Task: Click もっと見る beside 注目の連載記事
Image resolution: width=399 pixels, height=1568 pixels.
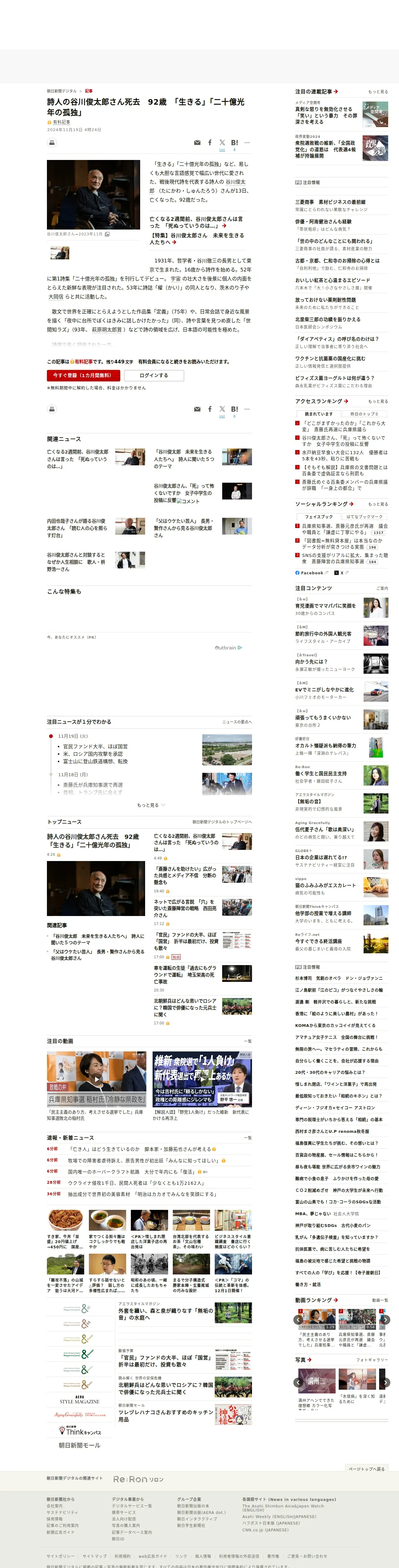Action: [378, 92]
